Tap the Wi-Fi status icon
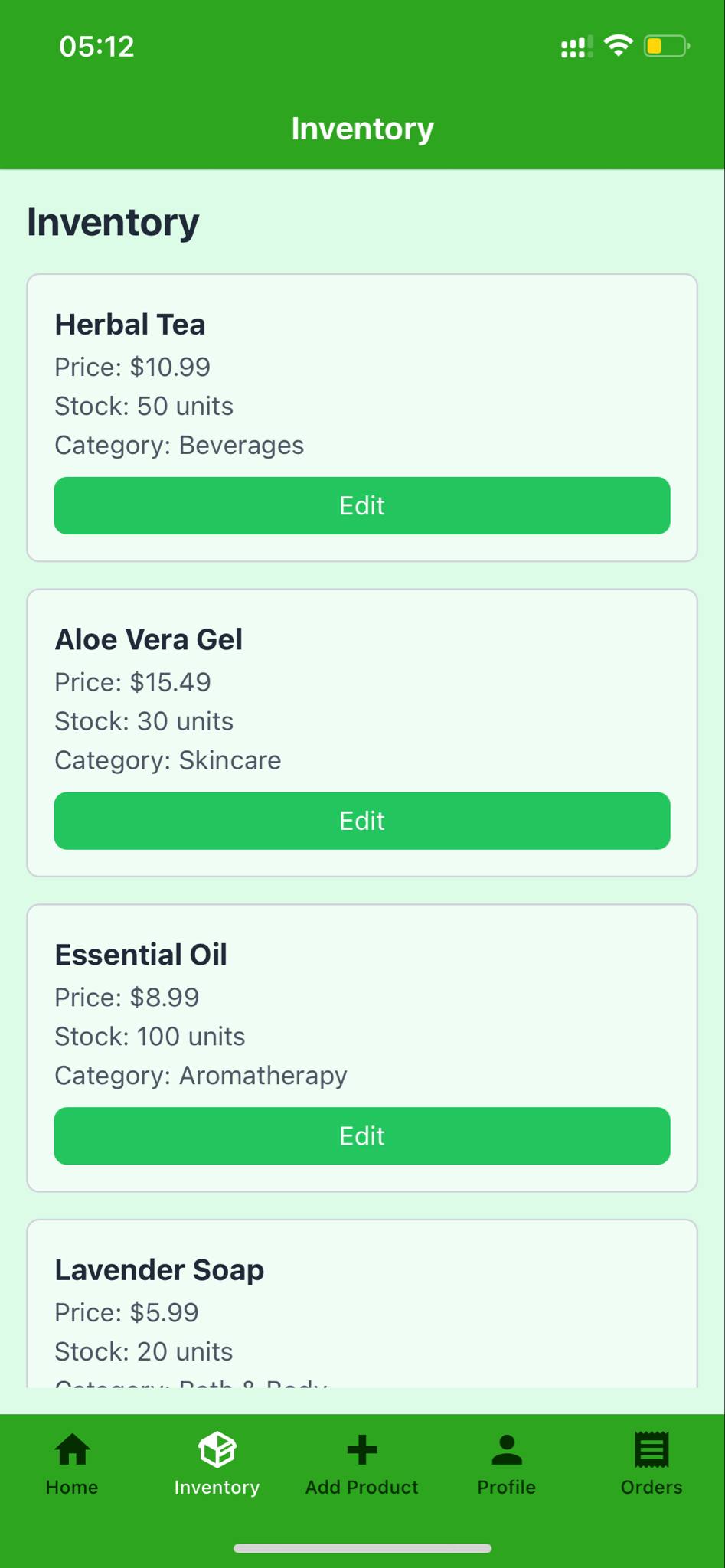This screenshot has height=1568, width=725. [x=618, y=46]
